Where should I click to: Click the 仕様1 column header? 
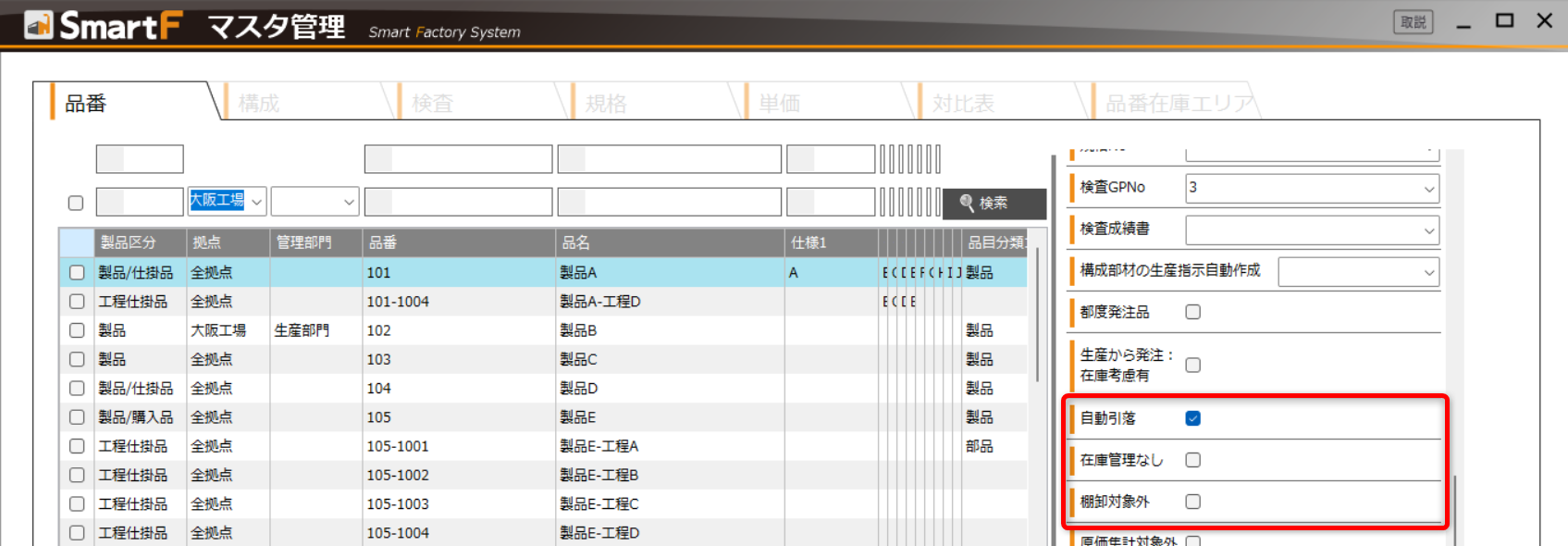click(x=831, y=242)
